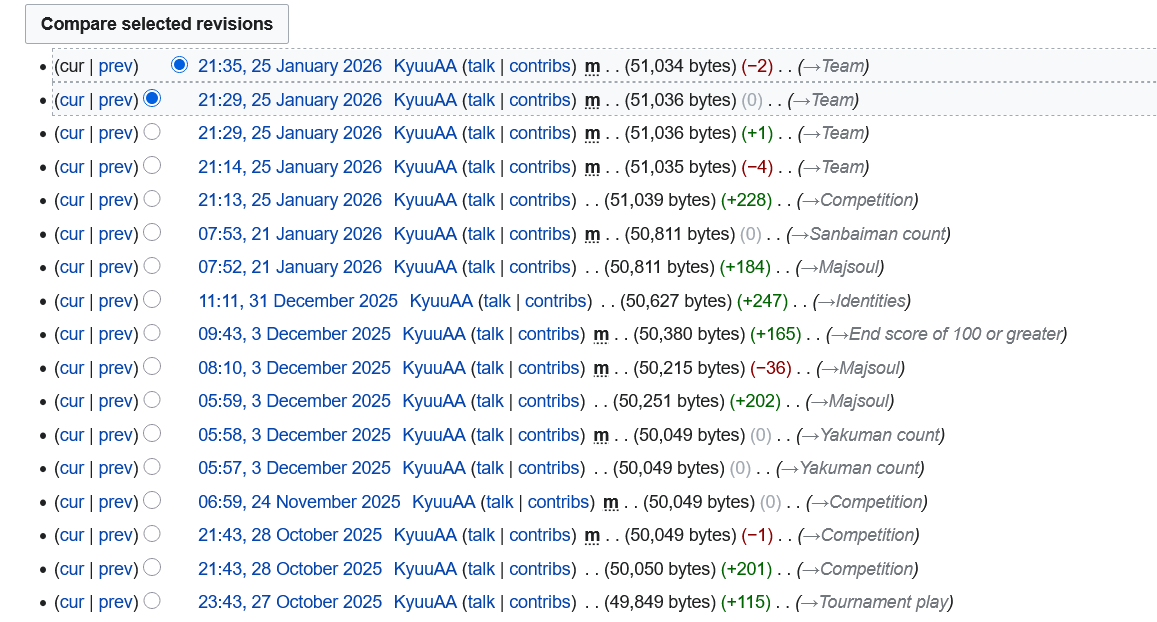
Task: Select radio button for 05:58, 3 December 2025 revision
Action: (x=152, y=433)
